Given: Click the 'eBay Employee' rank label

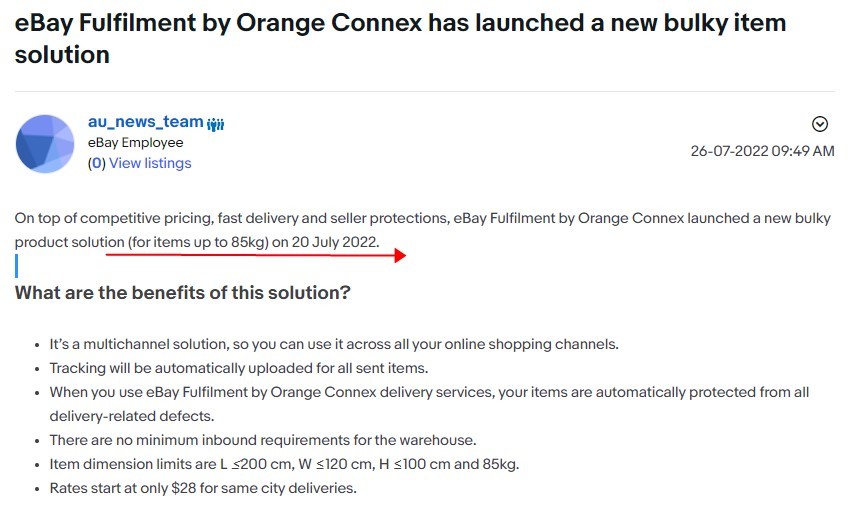Looking at the screenshot, I should tap(135, 142).
